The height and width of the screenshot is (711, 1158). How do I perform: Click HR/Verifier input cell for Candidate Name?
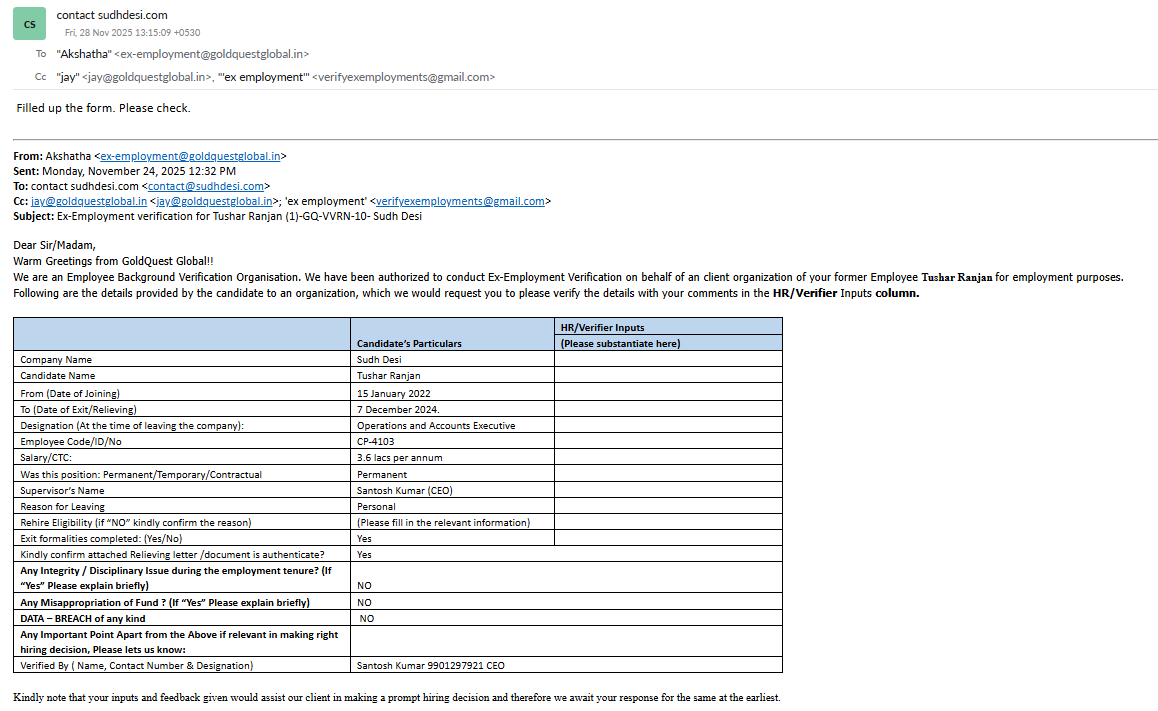[x=667, y=375]
